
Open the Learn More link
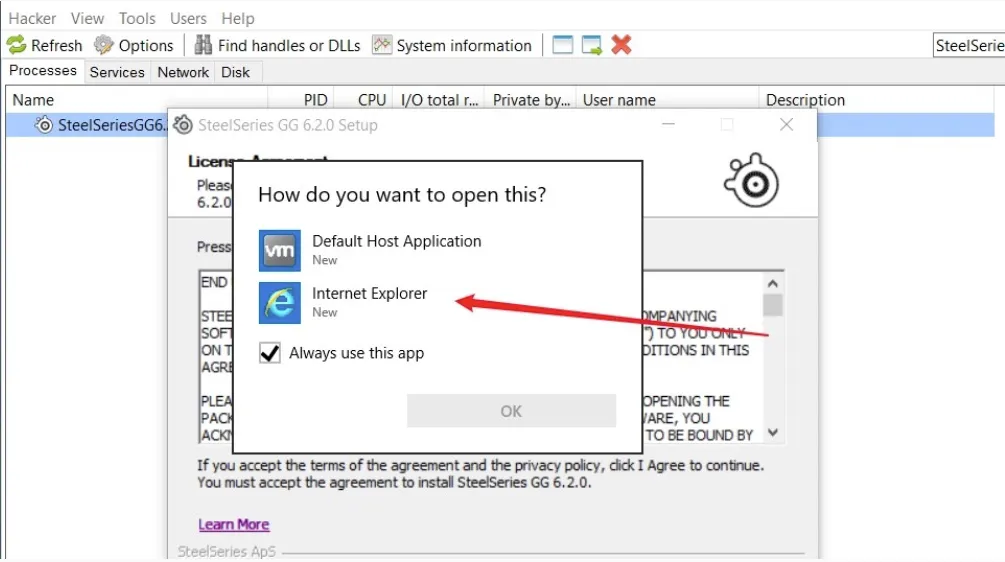point(233,524)
